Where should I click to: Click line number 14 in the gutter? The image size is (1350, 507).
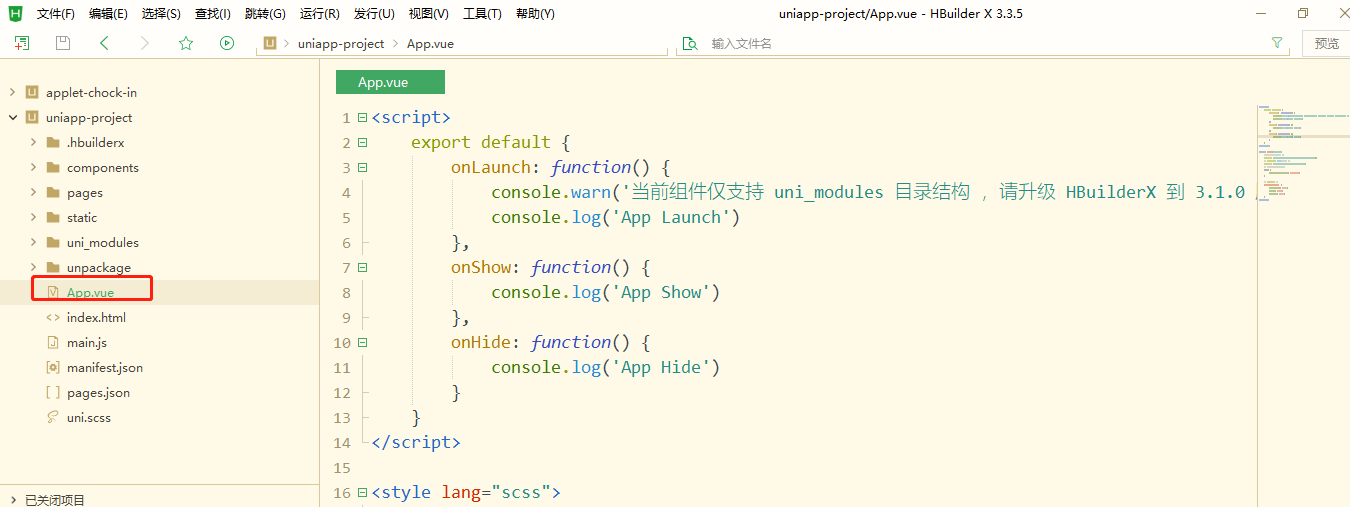pos(342,443)
